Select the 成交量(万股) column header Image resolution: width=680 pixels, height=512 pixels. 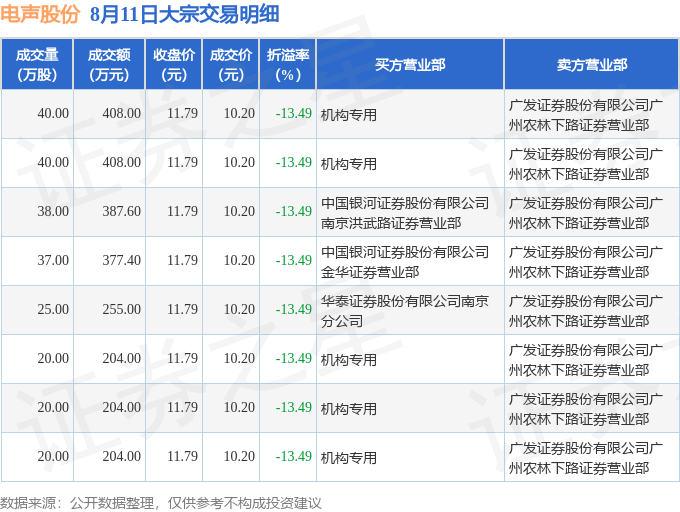[37, 65]
